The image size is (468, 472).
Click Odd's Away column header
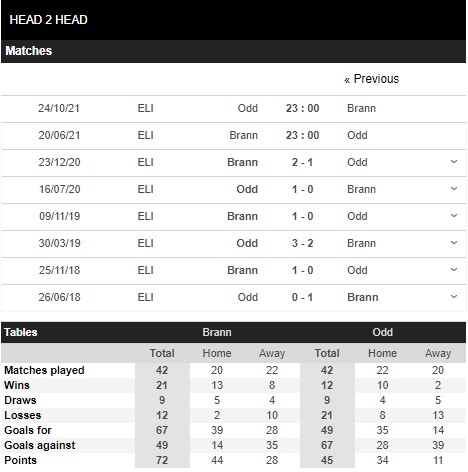(438, 353)
